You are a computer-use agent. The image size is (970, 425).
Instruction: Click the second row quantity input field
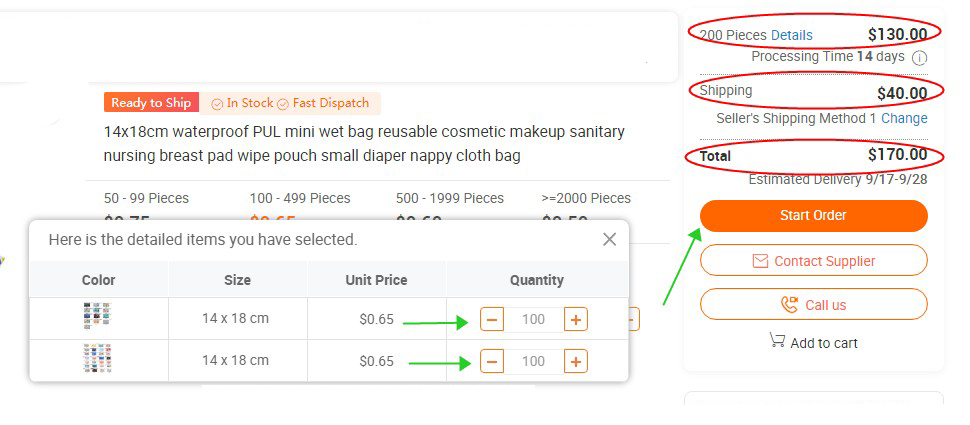point(533,361)
